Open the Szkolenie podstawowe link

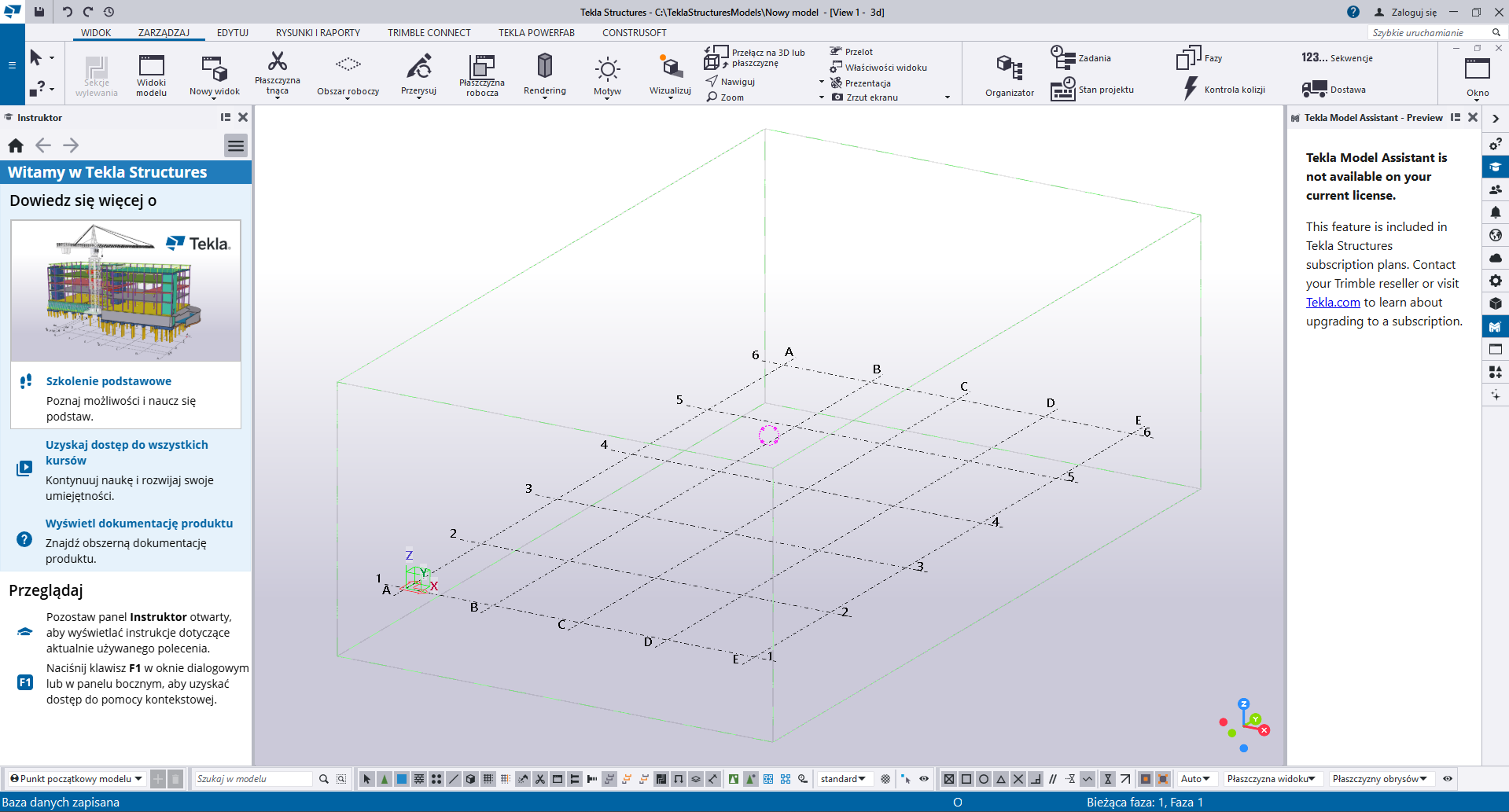(x=109, y=381)
